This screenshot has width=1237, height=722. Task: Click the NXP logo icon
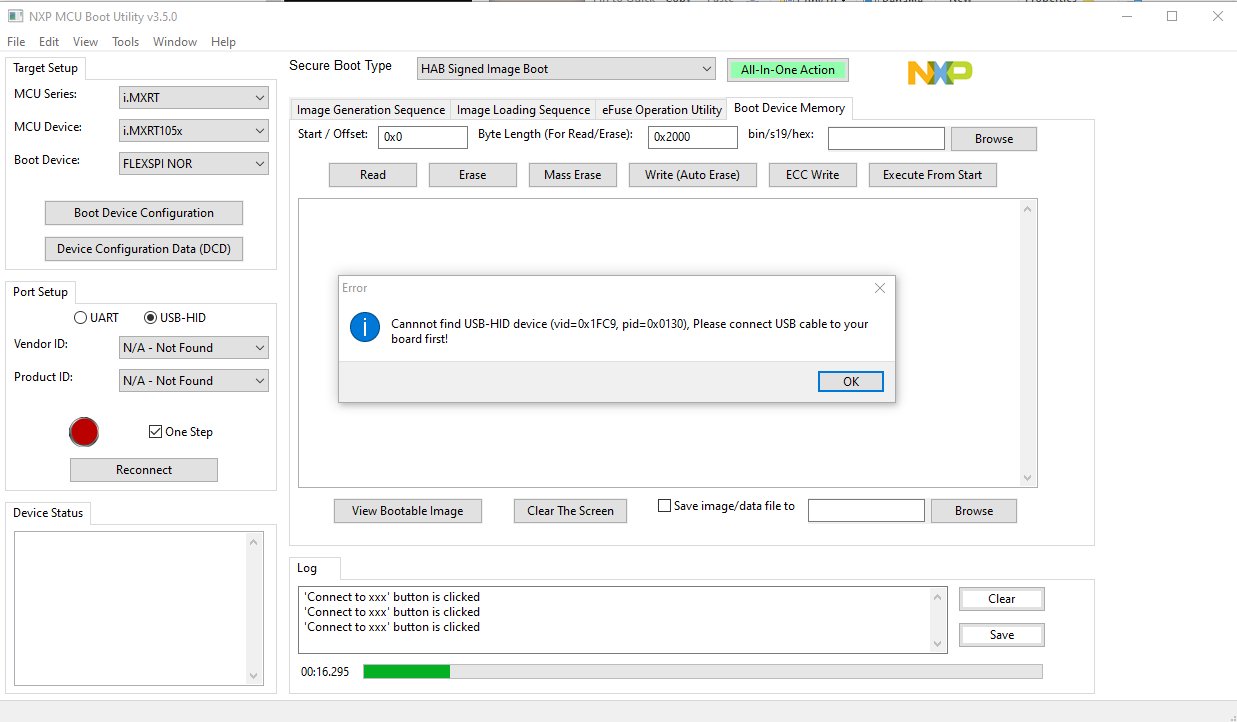click(938, 72)
